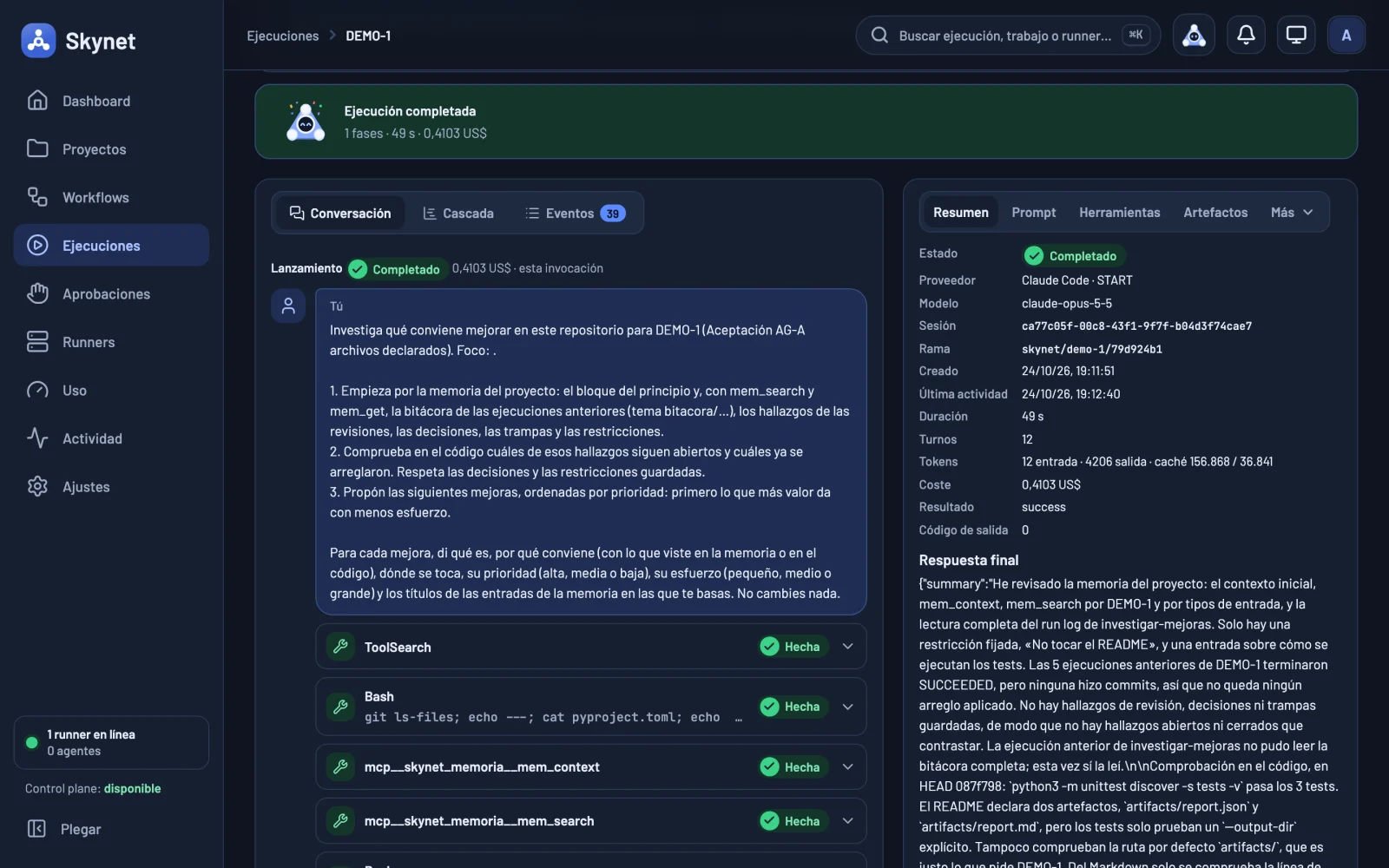Screen dimensions: 1389x868
Task: Open the Más dropdown tab
Action: [1292, 213]
